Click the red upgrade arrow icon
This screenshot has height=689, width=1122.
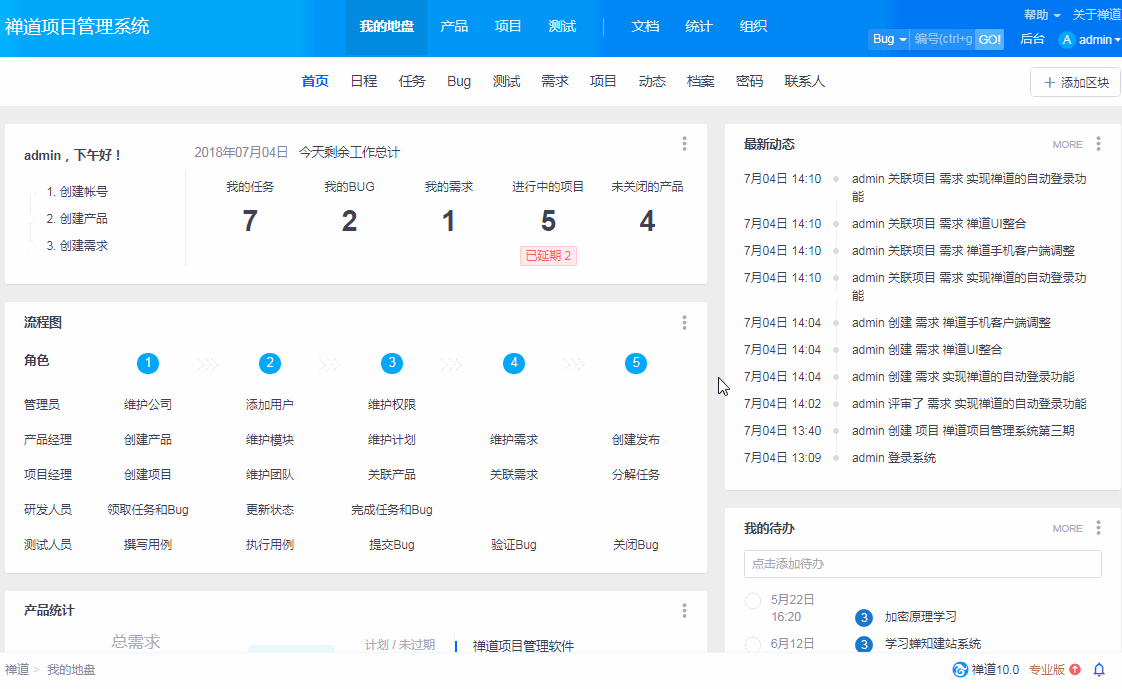[1075, 670]
